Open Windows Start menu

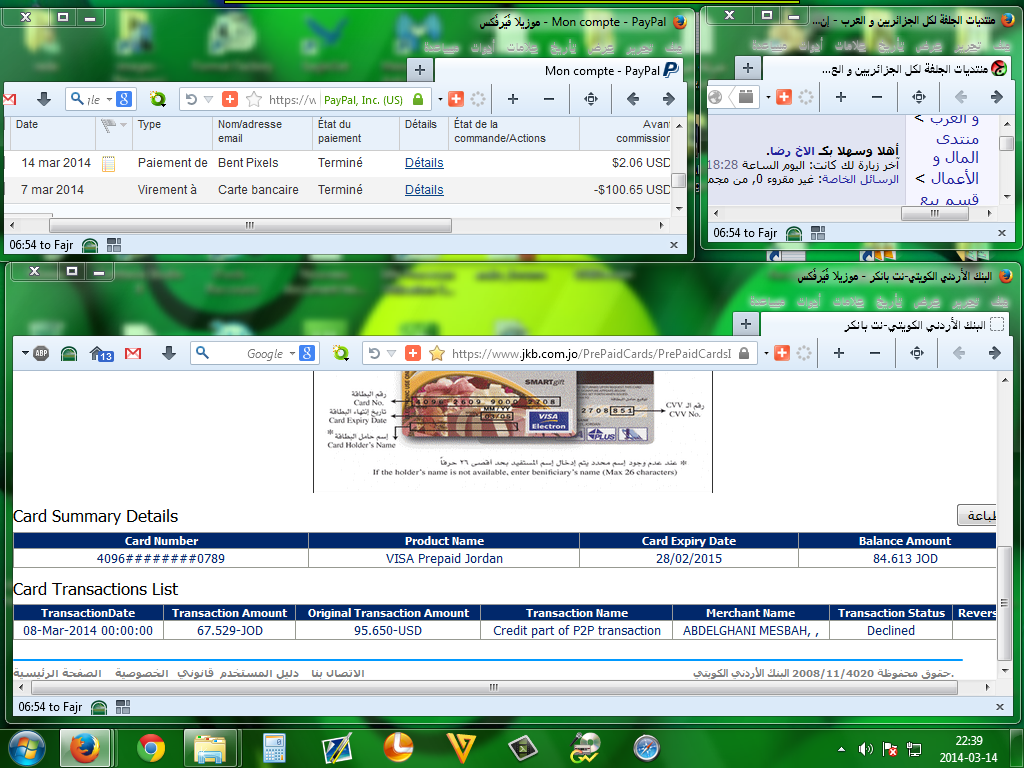pos(27,748)
